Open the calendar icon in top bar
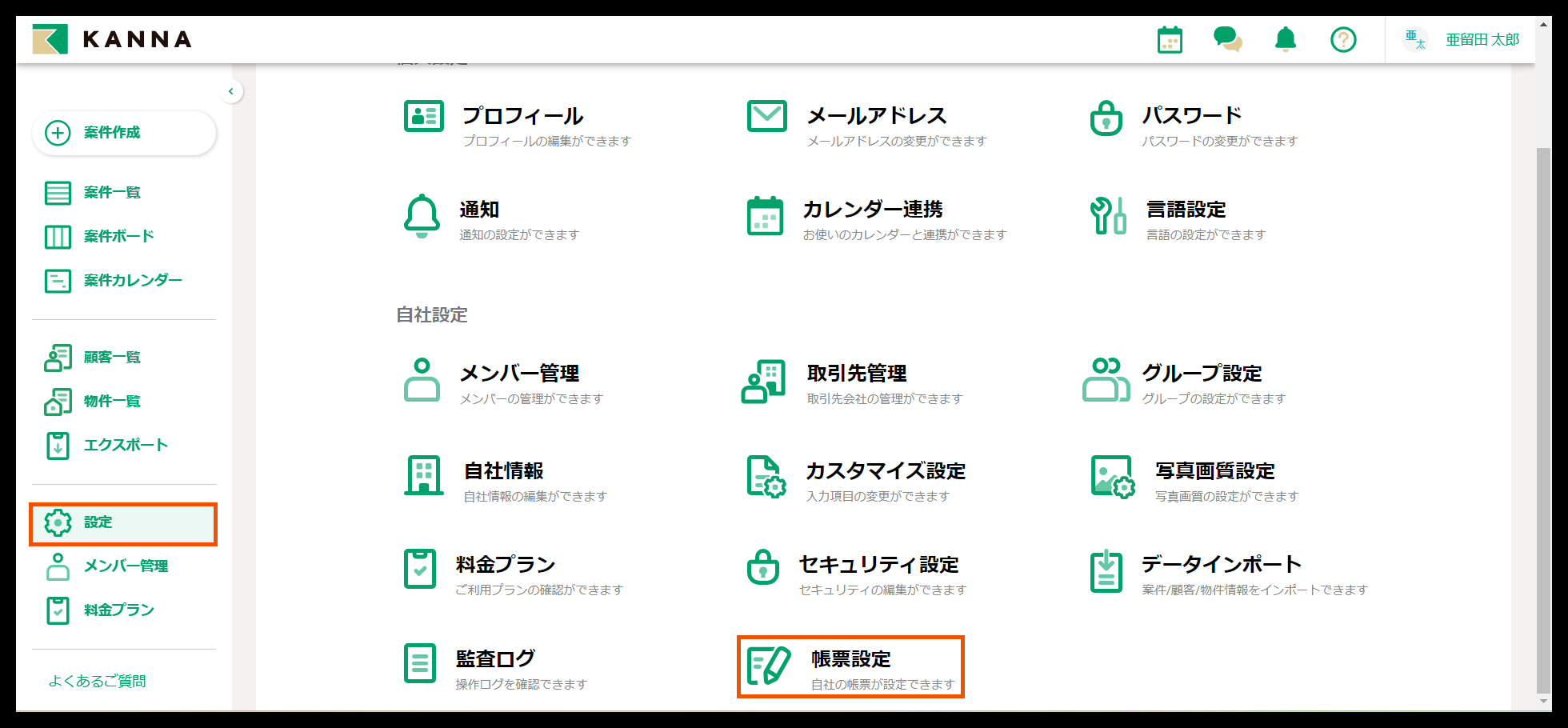This screenshot has width=1568, height=728. click(1170, 38)
